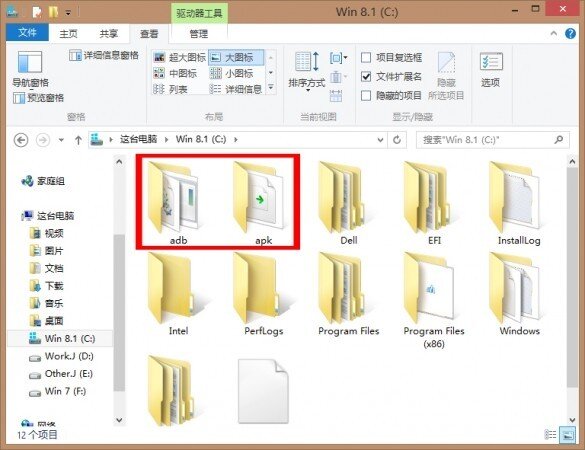Go up one folder level
The height and width of the screenshot is (450, 585).
78,140
